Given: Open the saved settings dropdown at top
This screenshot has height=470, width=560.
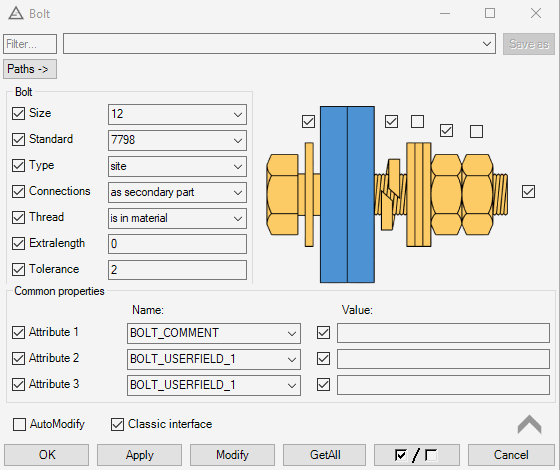Looking at the screenshot, I should tap(279, 44).
